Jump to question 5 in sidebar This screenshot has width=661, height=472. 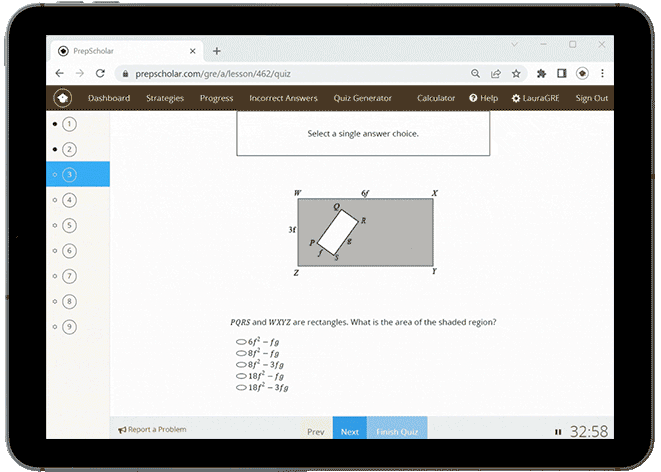[69, 225]
